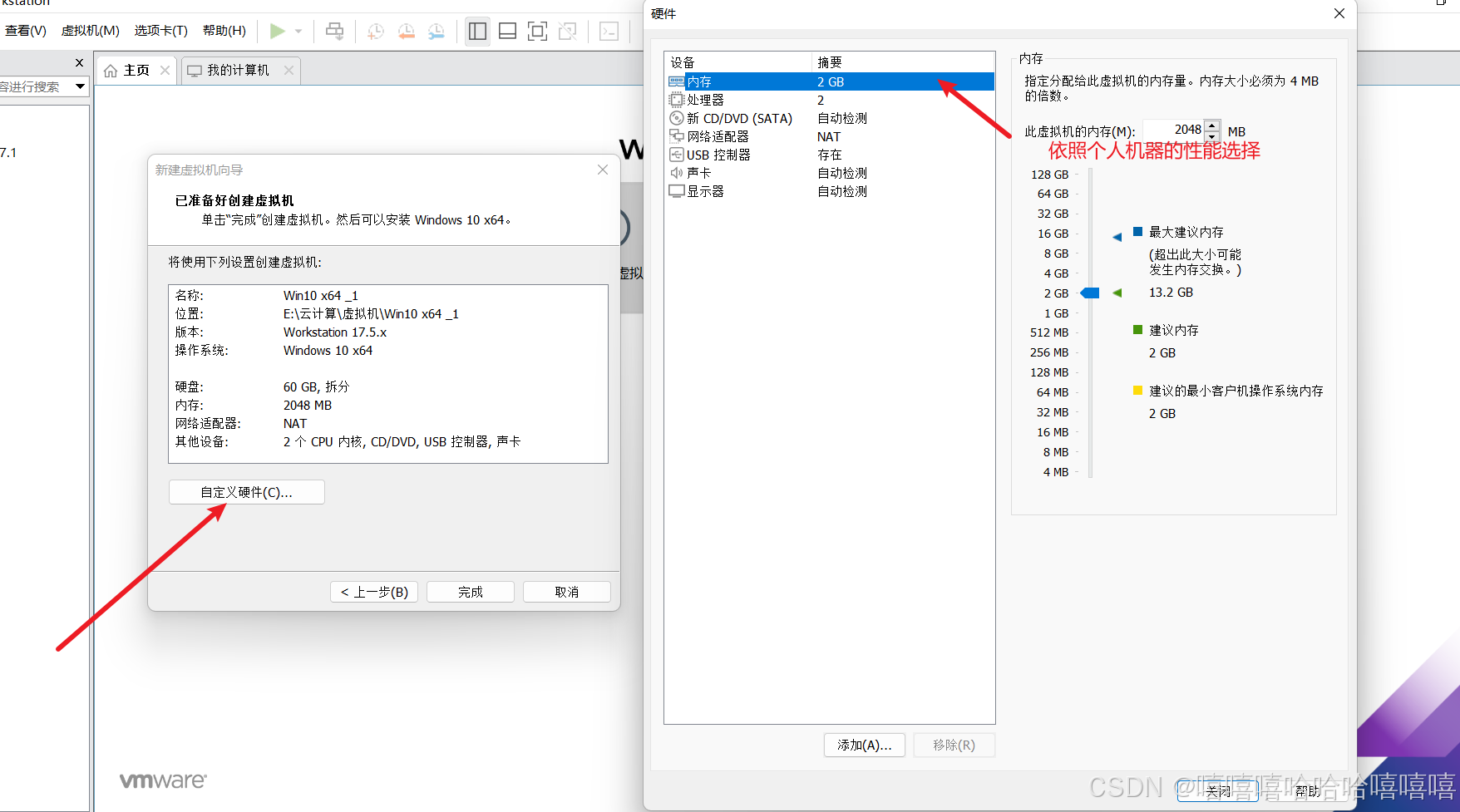Click the NAT summary cell for 网络适配器
1460x812 pixels.
tap(829, 136)
